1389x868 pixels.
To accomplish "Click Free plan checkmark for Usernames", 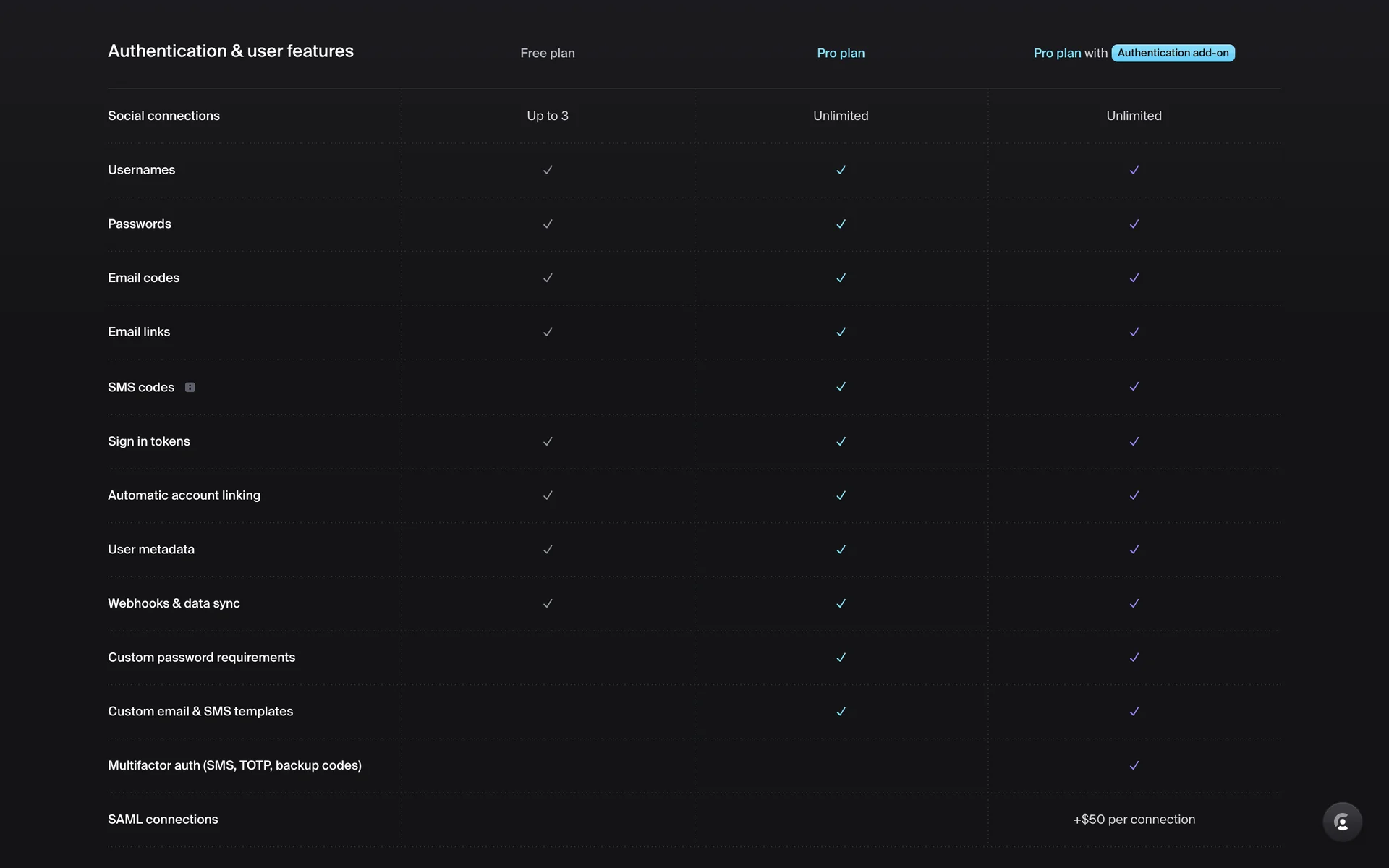I will point(548,170).
